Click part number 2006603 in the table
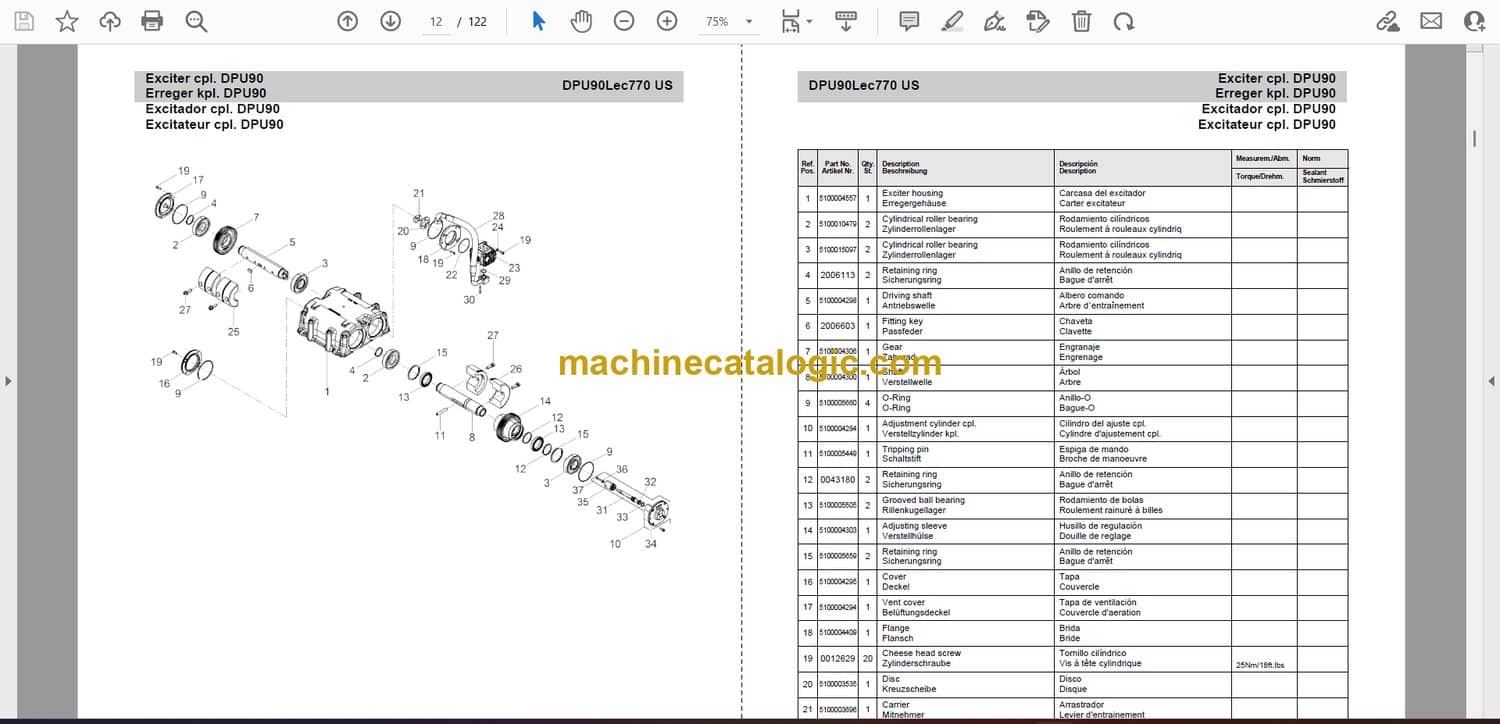This screenshot has height=724, width=1500. [x=838, y=326]
